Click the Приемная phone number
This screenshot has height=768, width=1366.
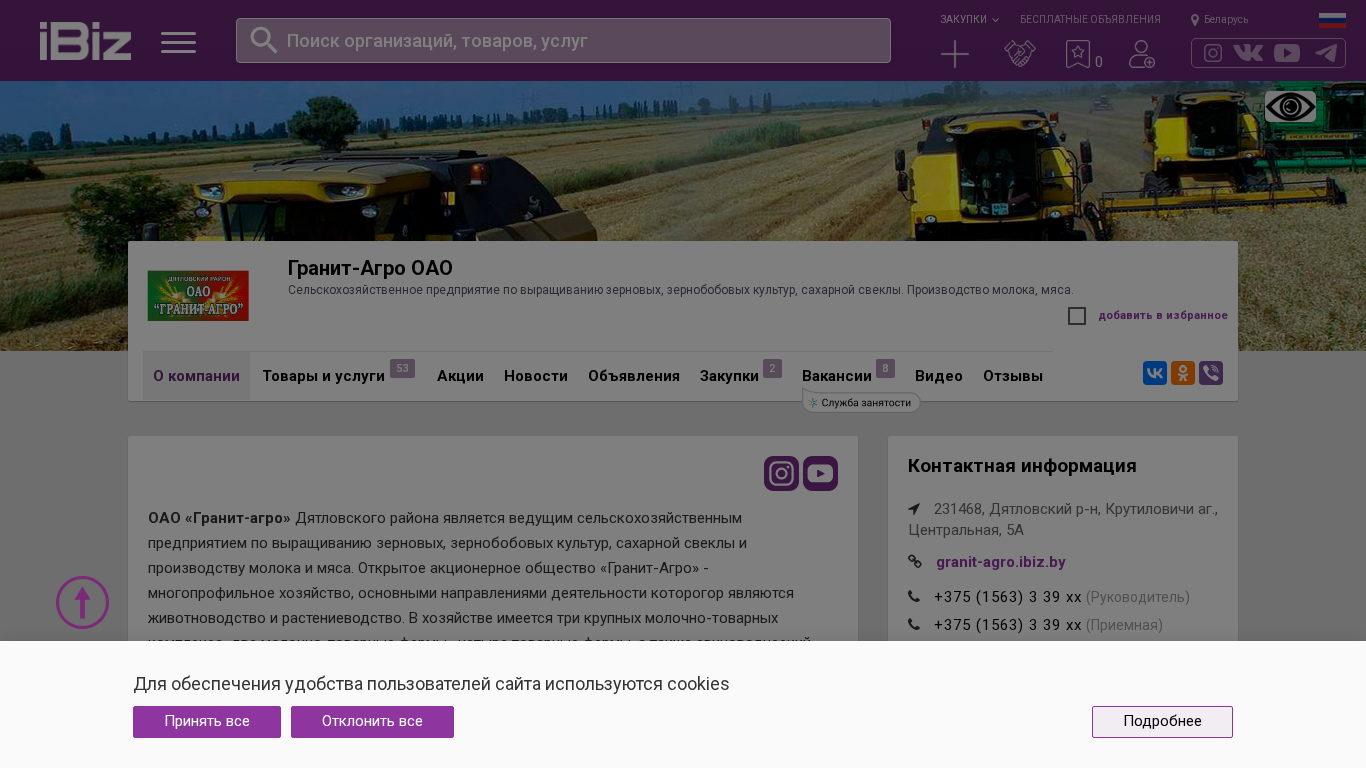point(1008,625)
